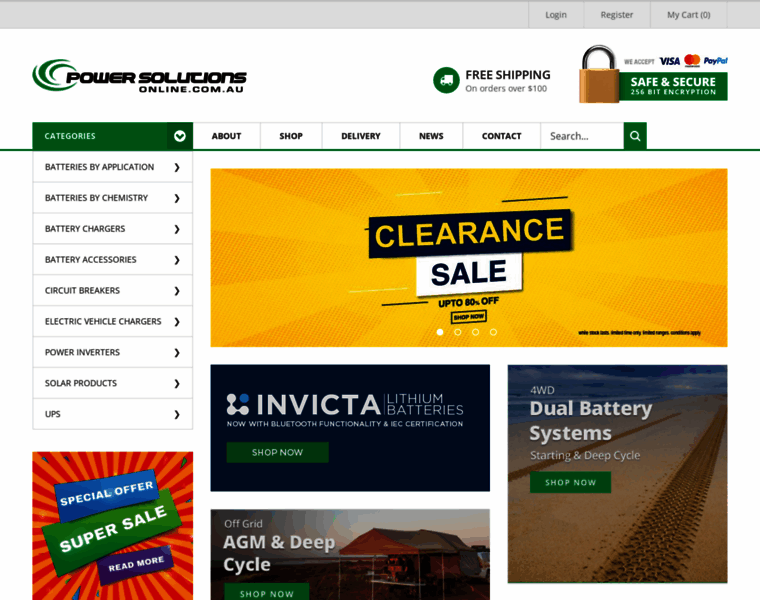This screenshot has height=600, width=760.
Task: Click Read More on Super Sale banner
Action: (136, 564)
